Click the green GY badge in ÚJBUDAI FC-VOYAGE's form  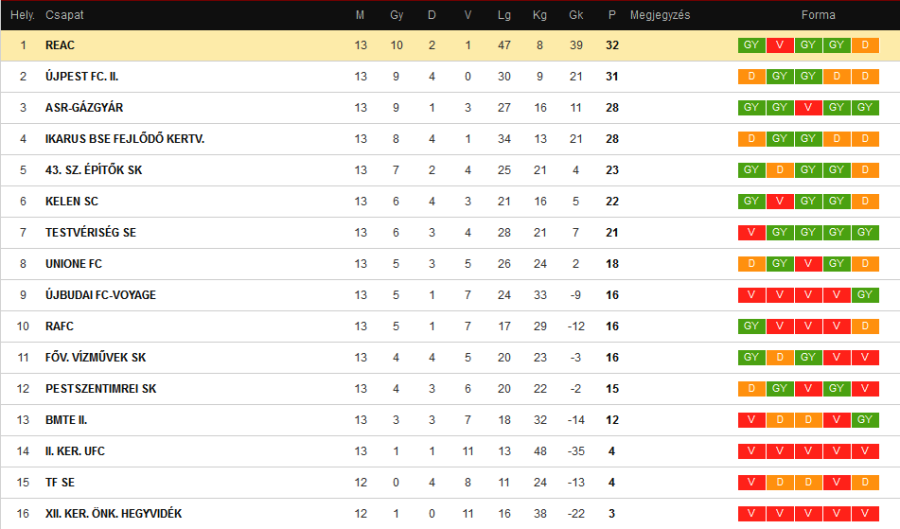pos(865,295)
